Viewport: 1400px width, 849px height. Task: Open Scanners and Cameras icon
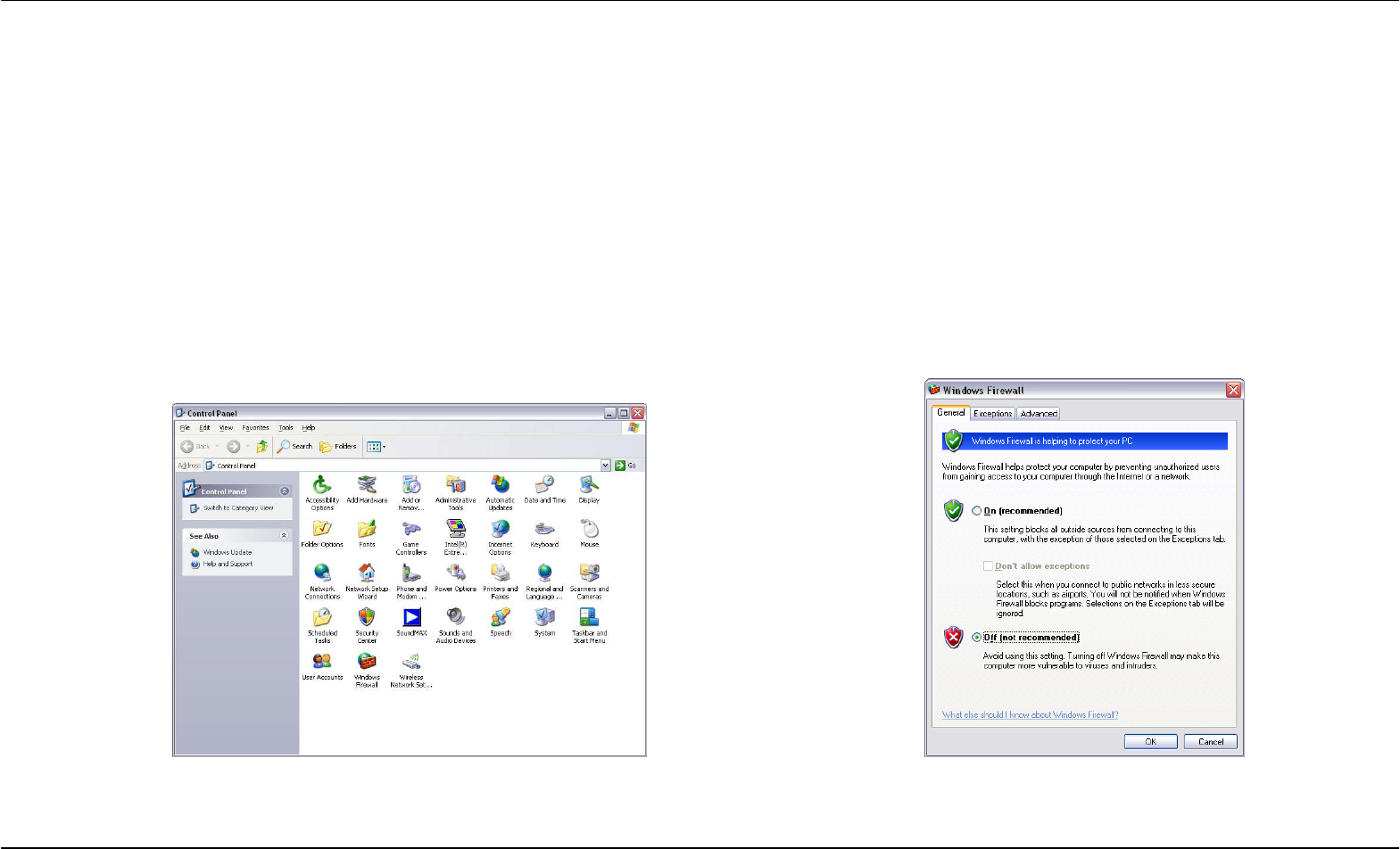pos(589,581)
